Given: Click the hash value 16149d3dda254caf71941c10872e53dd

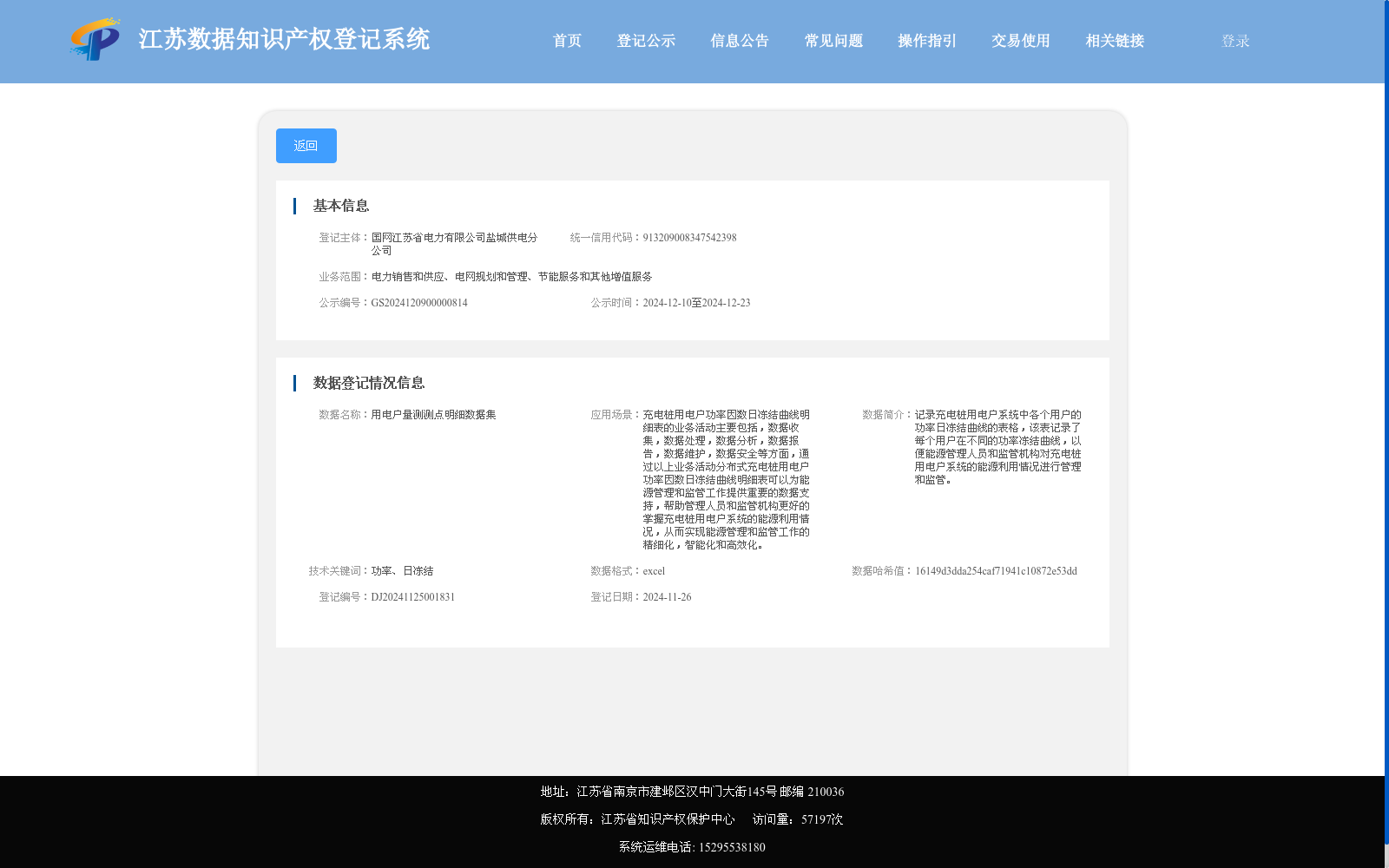Looking at the screenshot, I should click(996, 571).
